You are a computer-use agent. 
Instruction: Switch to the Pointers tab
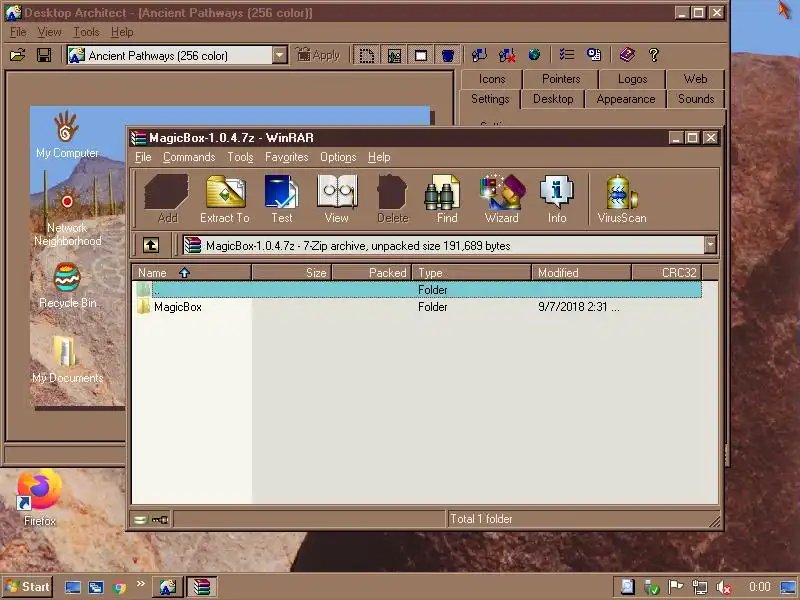click(x=561, y=79)
